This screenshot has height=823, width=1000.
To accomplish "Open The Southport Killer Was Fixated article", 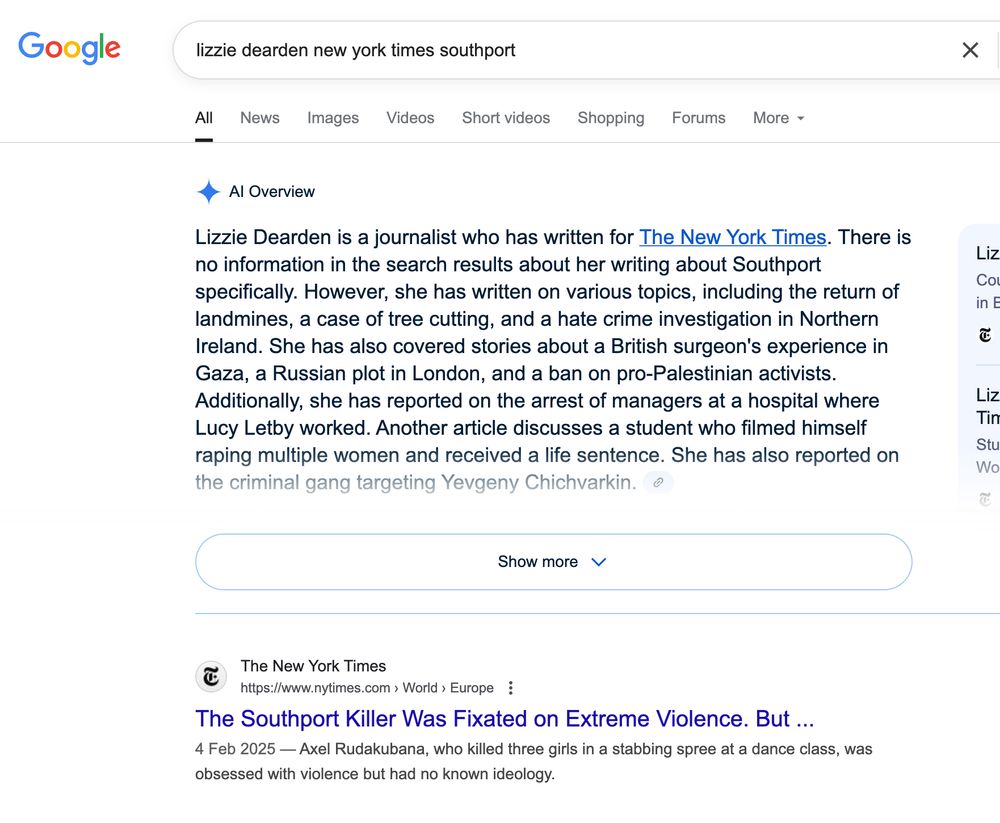I will click(504, 718).
